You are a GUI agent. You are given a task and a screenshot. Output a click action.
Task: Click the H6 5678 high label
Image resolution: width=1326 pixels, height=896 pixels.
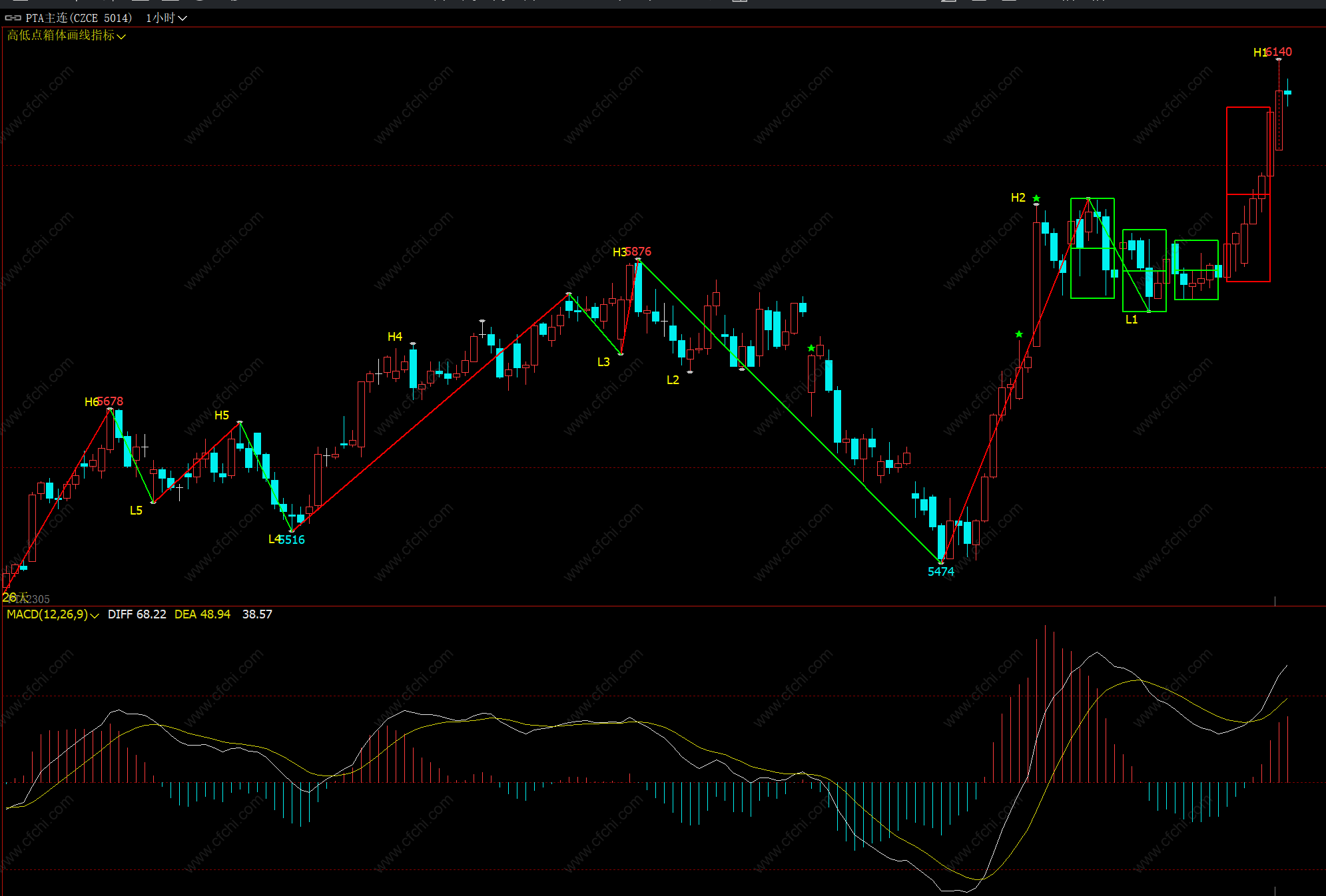click(x=104, y=401)
